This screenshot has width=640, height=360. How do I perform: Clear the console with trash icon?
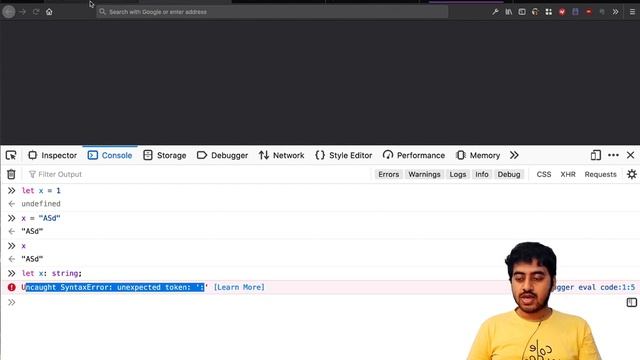[11, 174]
